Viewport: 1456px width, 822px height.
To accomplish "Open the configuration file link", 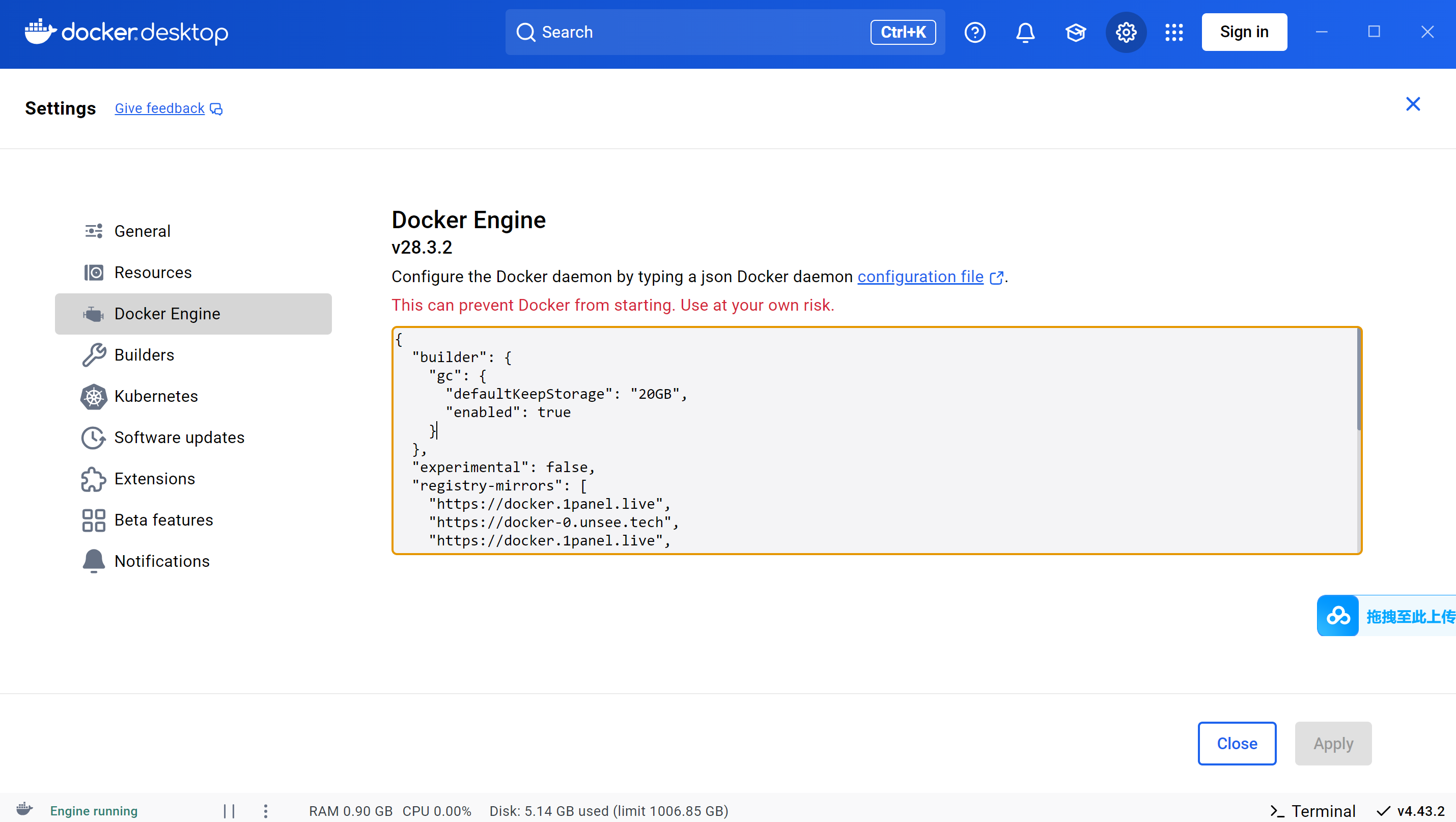I will click(x=920, y=277).
